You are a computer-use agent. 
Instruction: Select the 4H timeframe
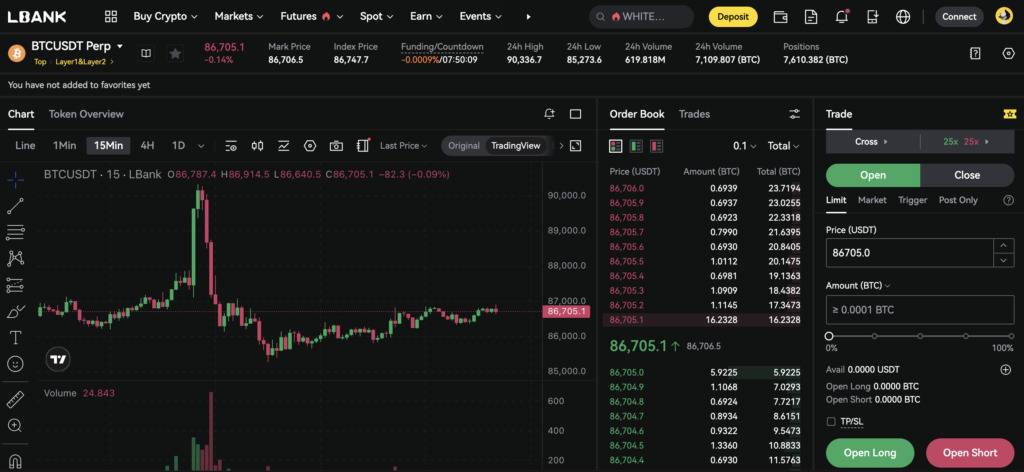click(x=148, y=146)
